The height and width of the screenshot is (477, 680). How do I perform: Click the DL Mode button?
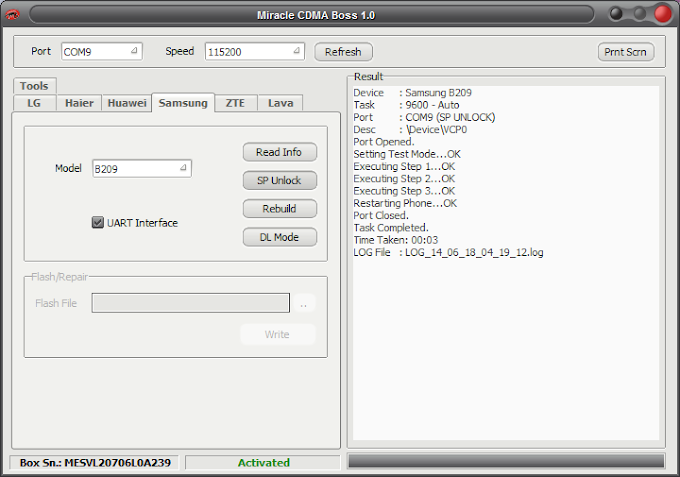tap(279, 237)
